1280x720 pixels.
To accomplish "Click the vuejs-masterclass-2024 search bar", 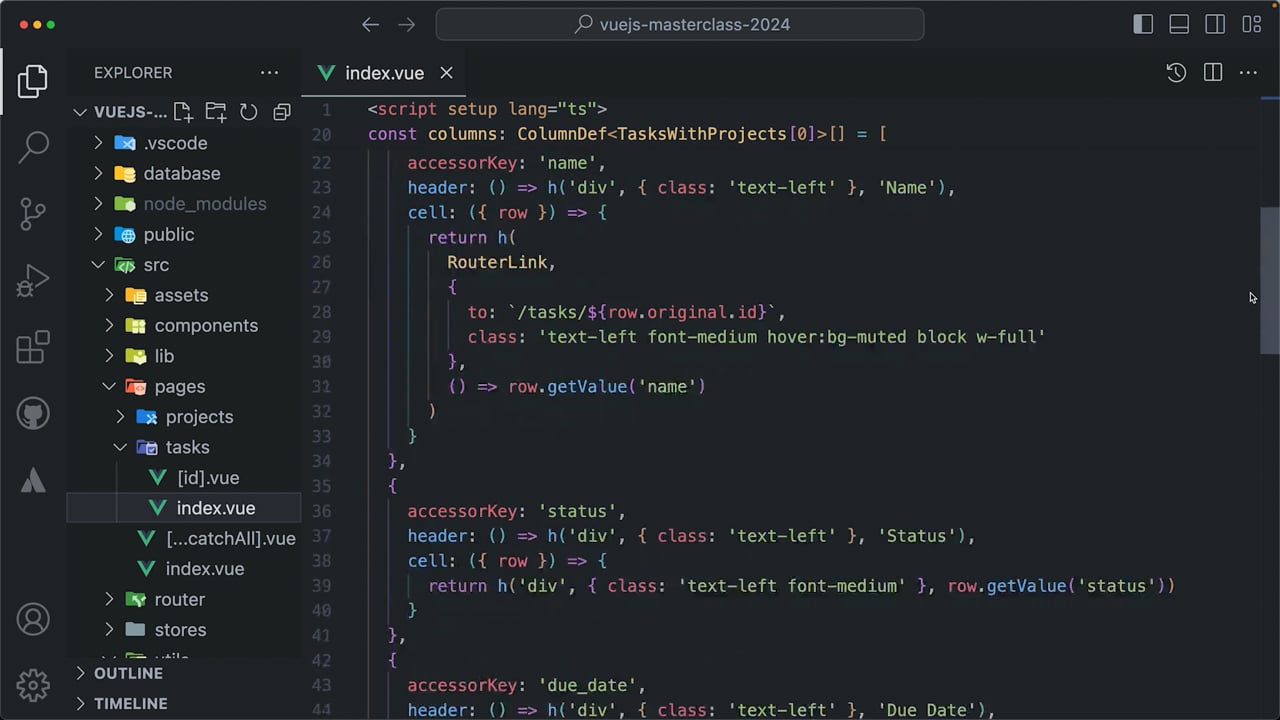I will click(x=680, y=25).
